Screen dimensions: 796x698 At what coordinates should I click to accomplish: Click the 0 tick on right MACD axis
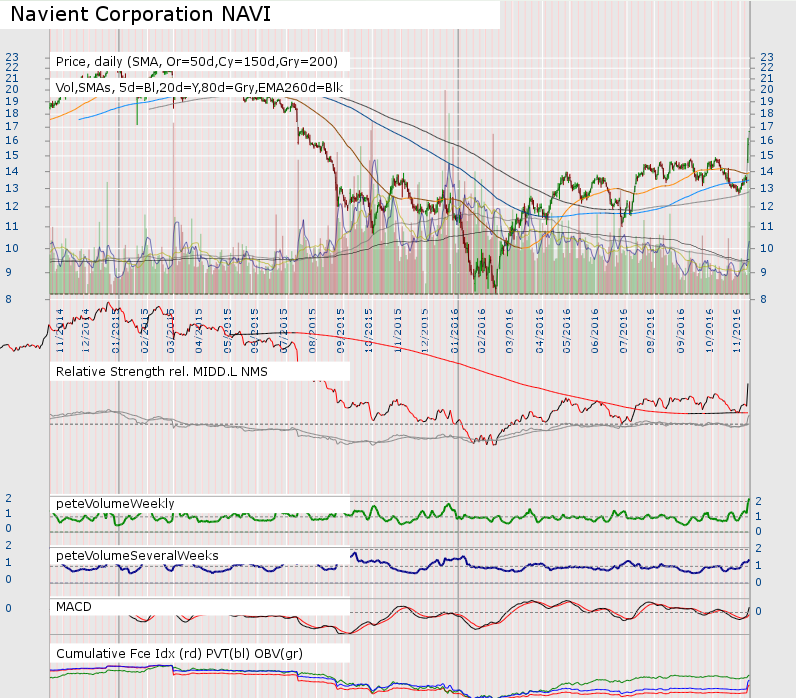[759, 611]
